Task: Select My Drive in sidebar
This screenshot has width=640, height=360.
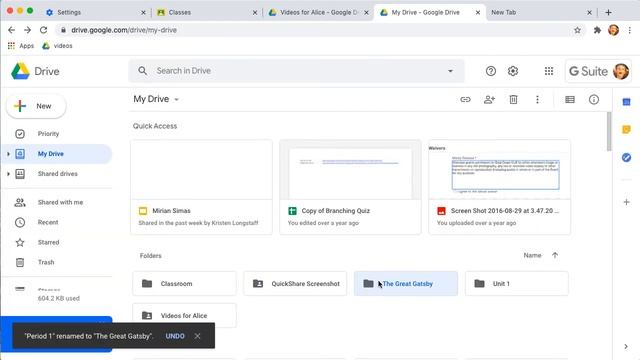Action: click(x=57, y=154)
